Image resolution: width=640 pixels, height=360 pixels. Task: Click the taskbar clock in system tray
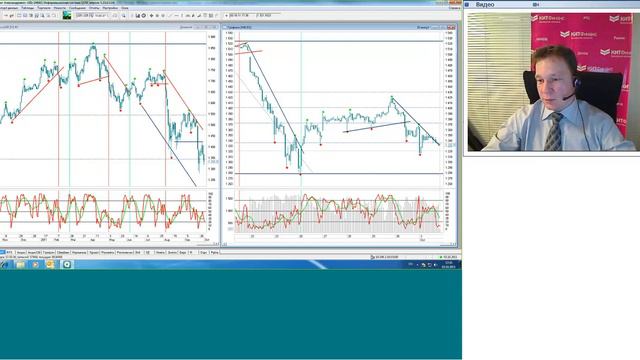point(449,265)
